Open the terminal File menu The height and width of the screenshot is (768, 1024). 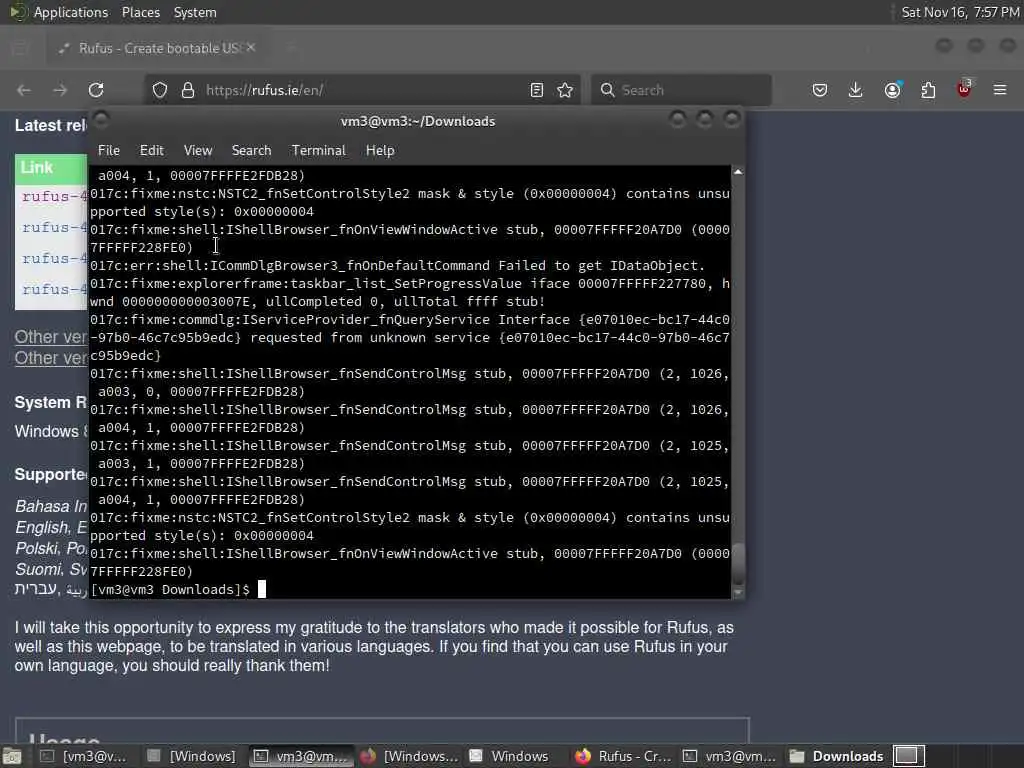click(x=109, y=150)
